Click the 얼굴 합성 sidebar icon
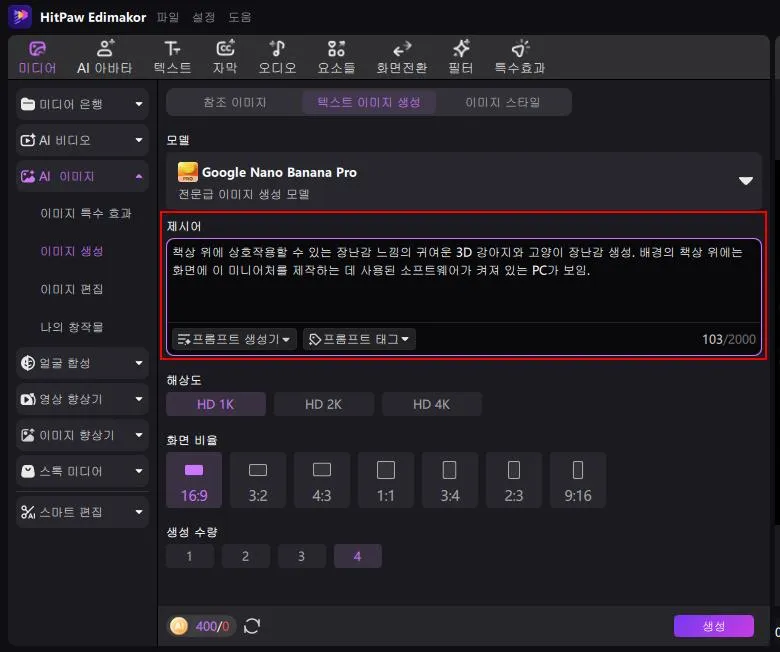 point(28,363)
